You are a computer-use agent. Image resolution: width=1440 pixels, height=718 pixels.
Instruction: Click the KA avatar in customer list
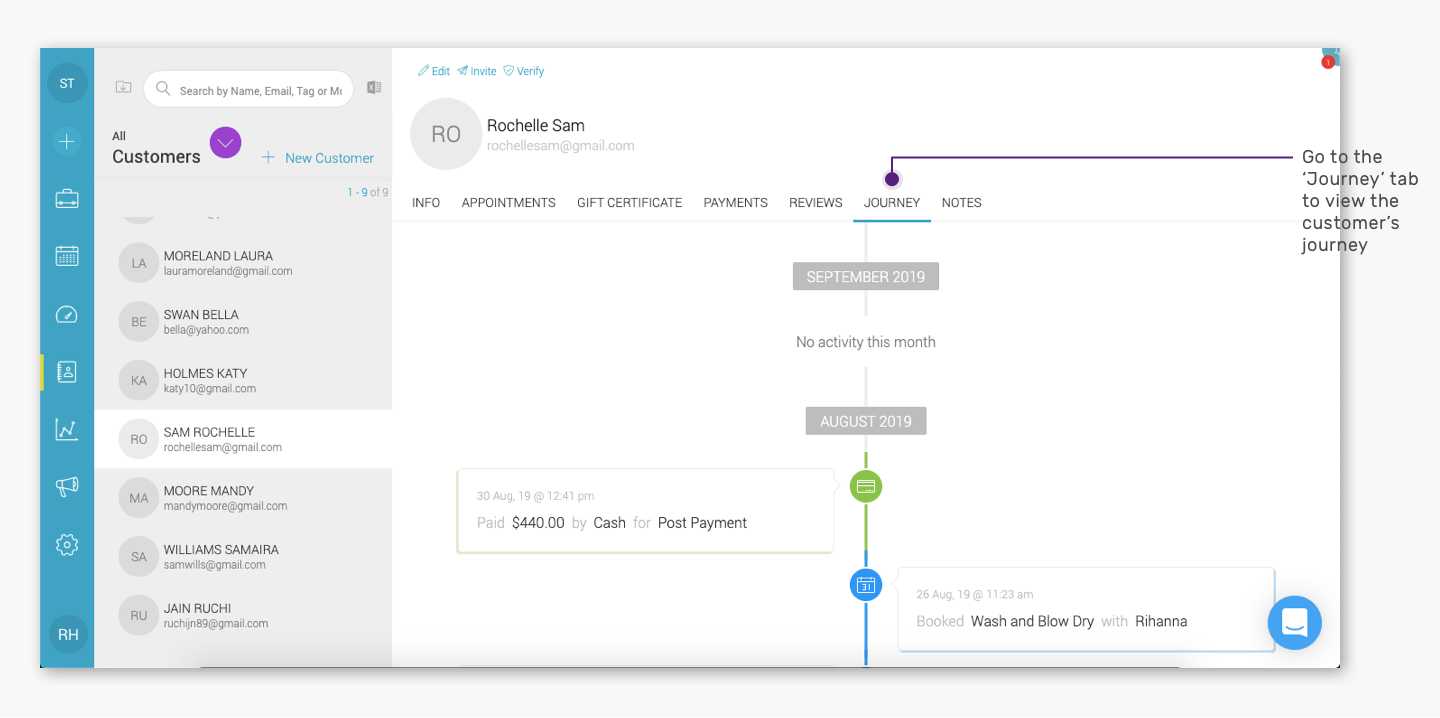click(139, 380)
